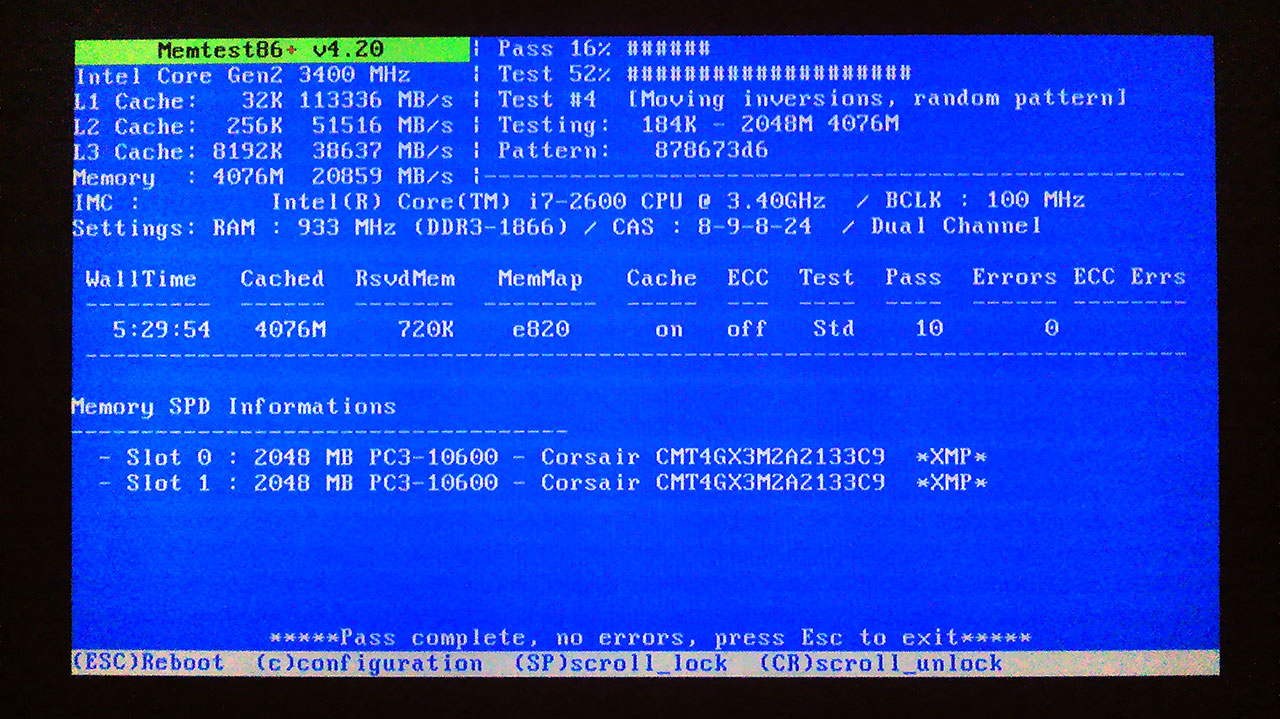Click the Pass count value 10
Image resolution: width=1280 pixels, height=719 pixels.
point(928,329)
